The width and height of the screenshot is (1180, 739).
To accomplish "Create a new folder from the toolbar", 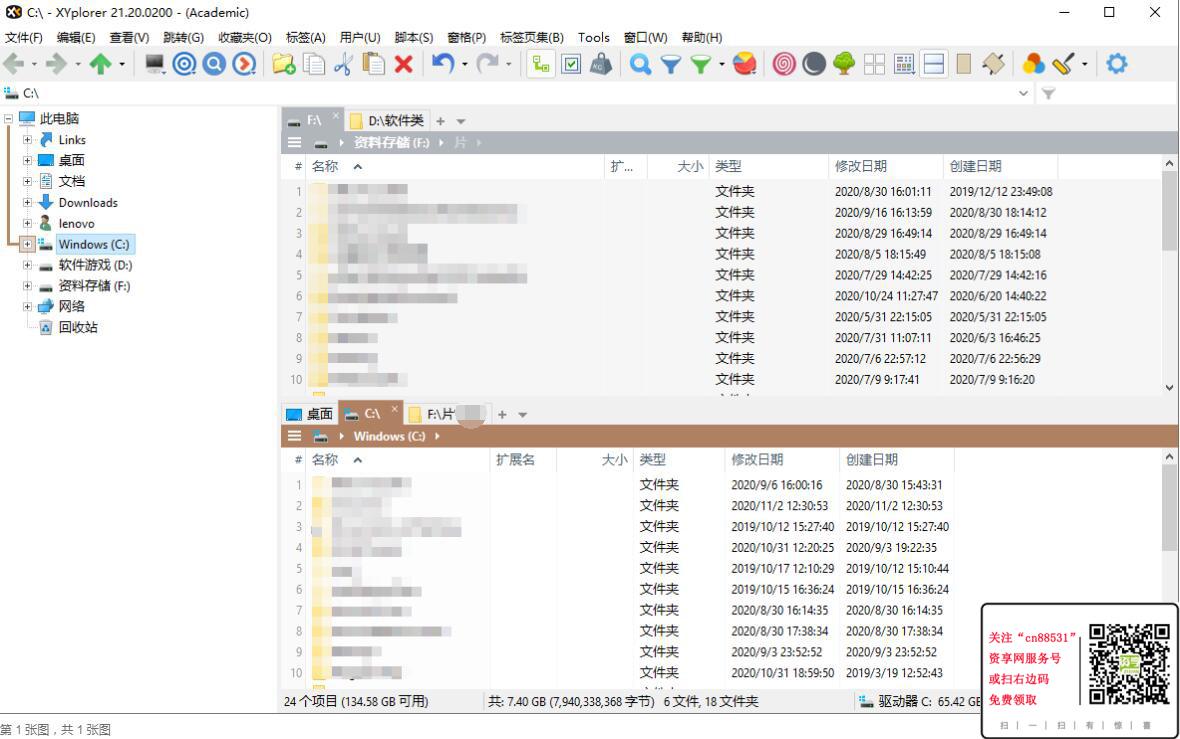I will [x=284, y=64].
